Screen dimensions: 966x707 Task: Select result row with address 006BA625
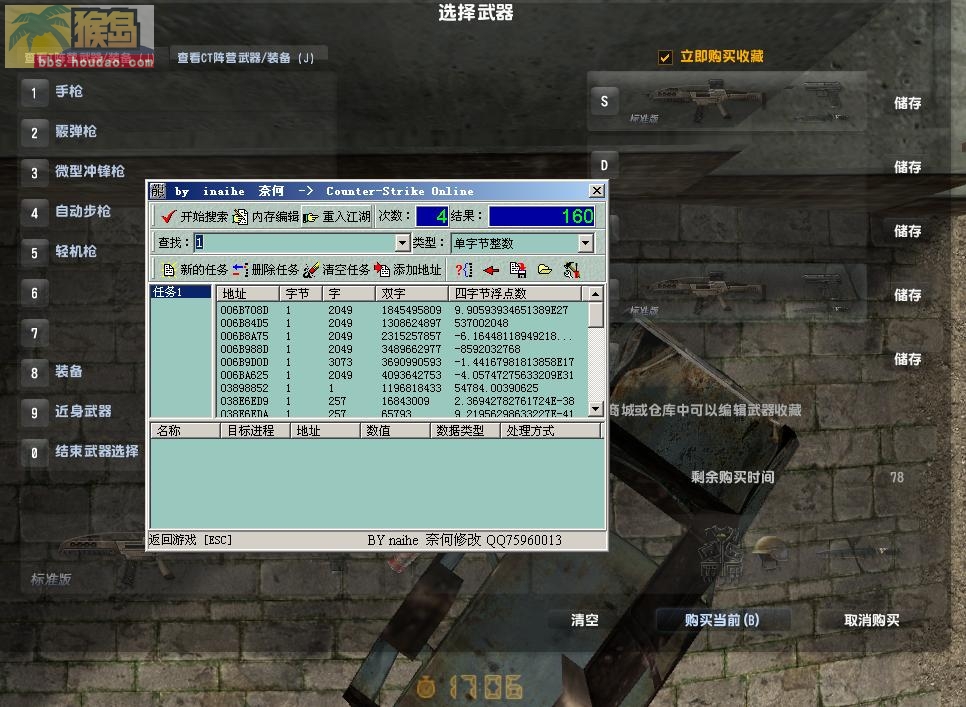[x=402, y=375]
